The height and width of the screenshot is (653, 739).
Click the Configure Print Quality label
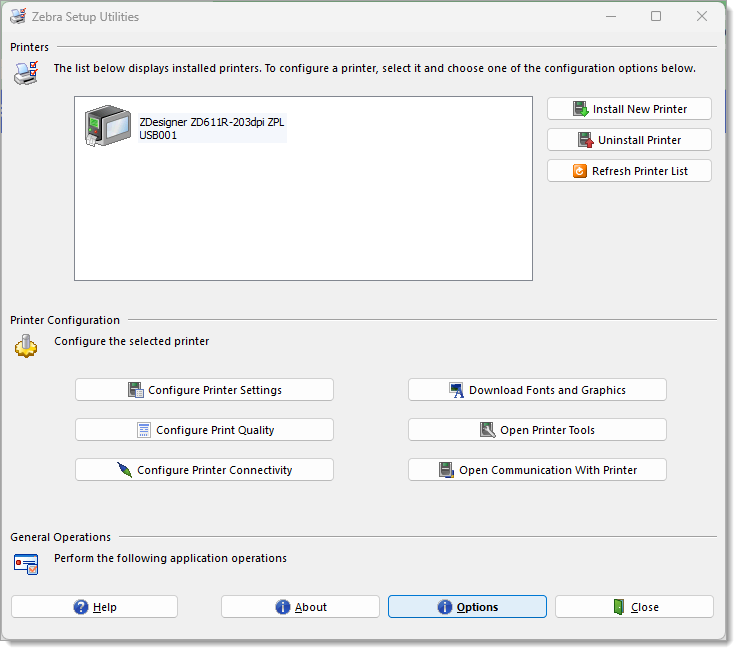[215, 430]
